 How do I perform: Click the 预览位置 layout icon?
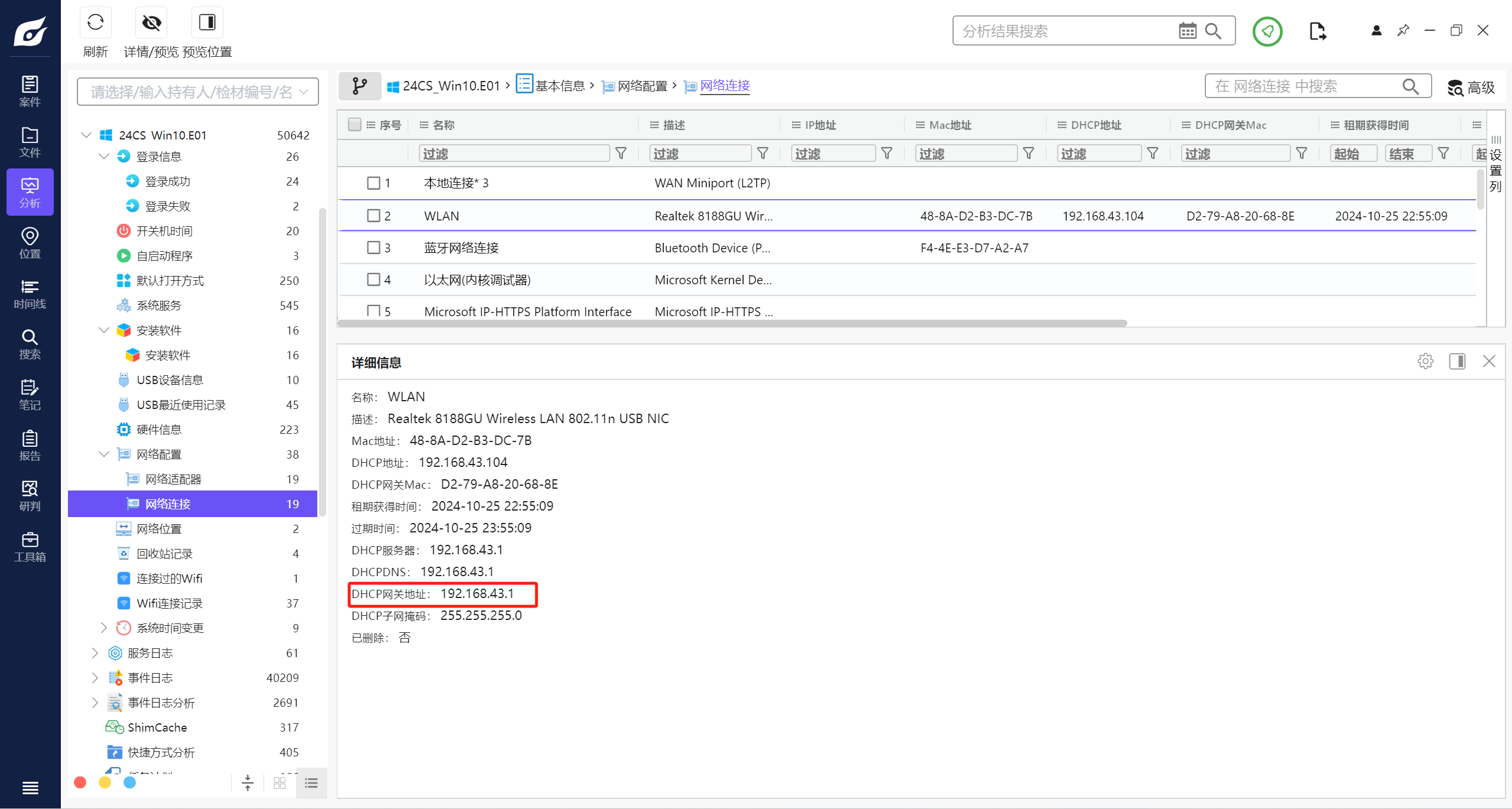click(x=207, y=23)
